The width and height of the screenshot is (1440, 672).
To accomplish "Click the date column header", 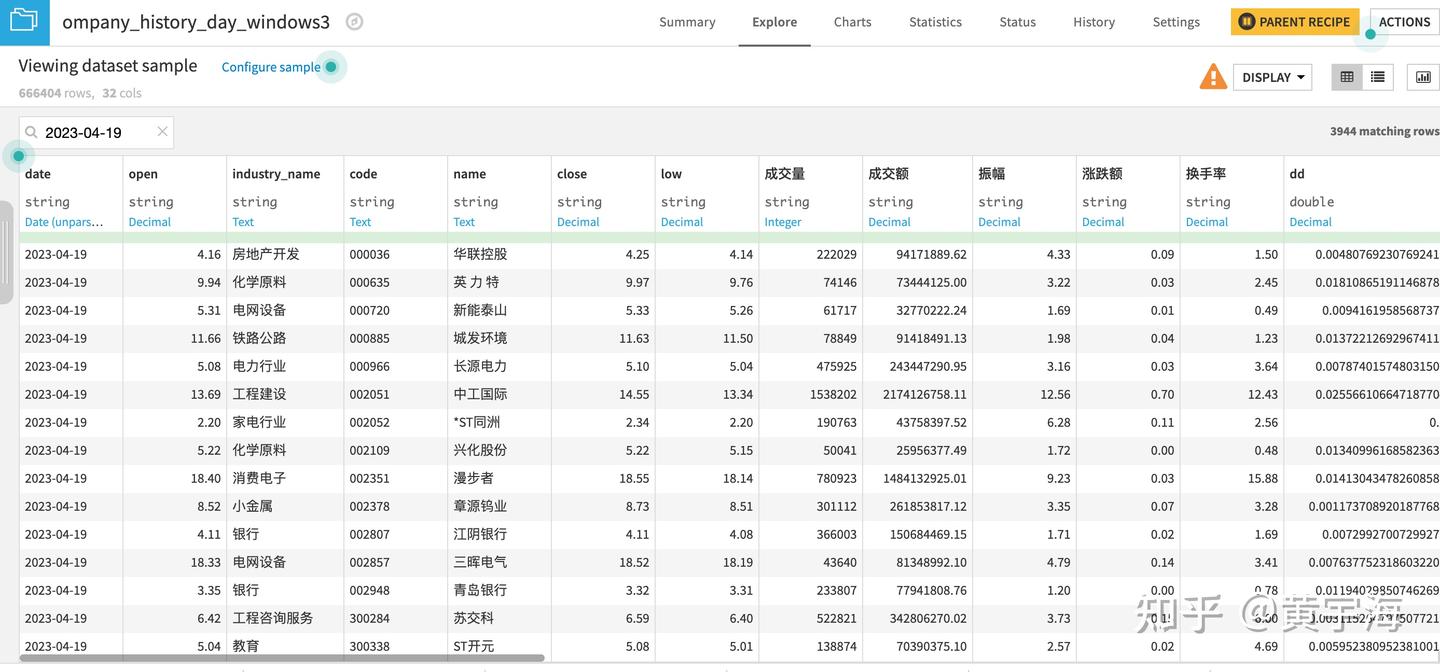I will [x=37, y=173].
